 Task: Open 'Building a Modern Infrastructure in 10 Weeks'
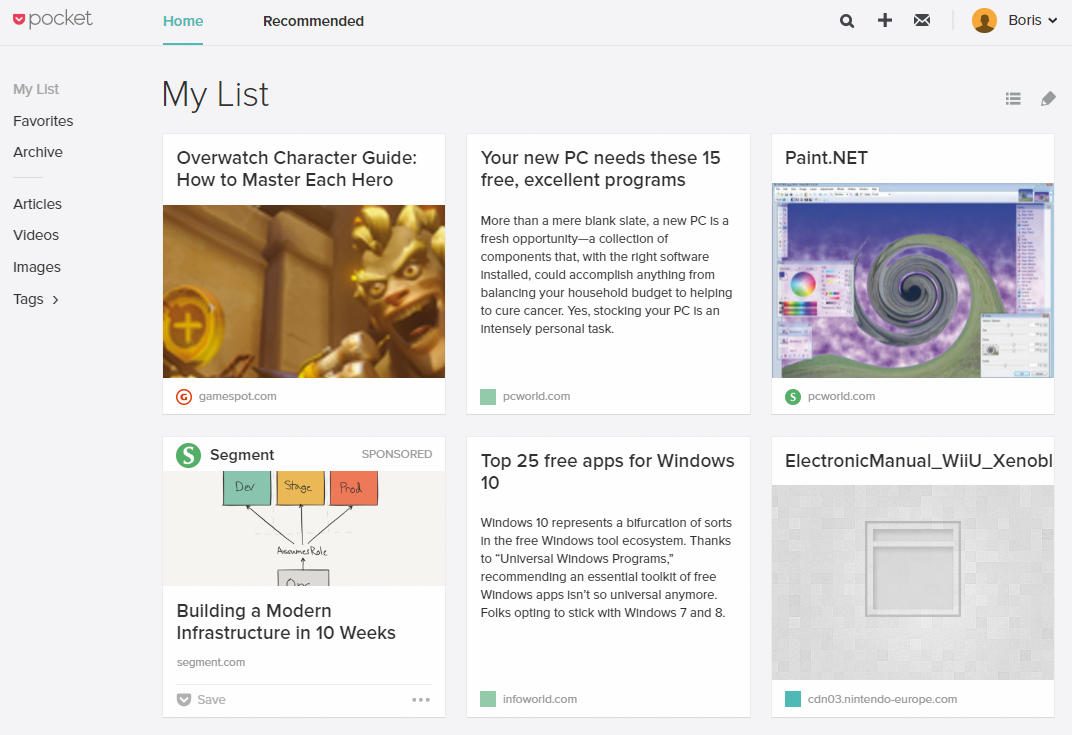click(286, 622)
